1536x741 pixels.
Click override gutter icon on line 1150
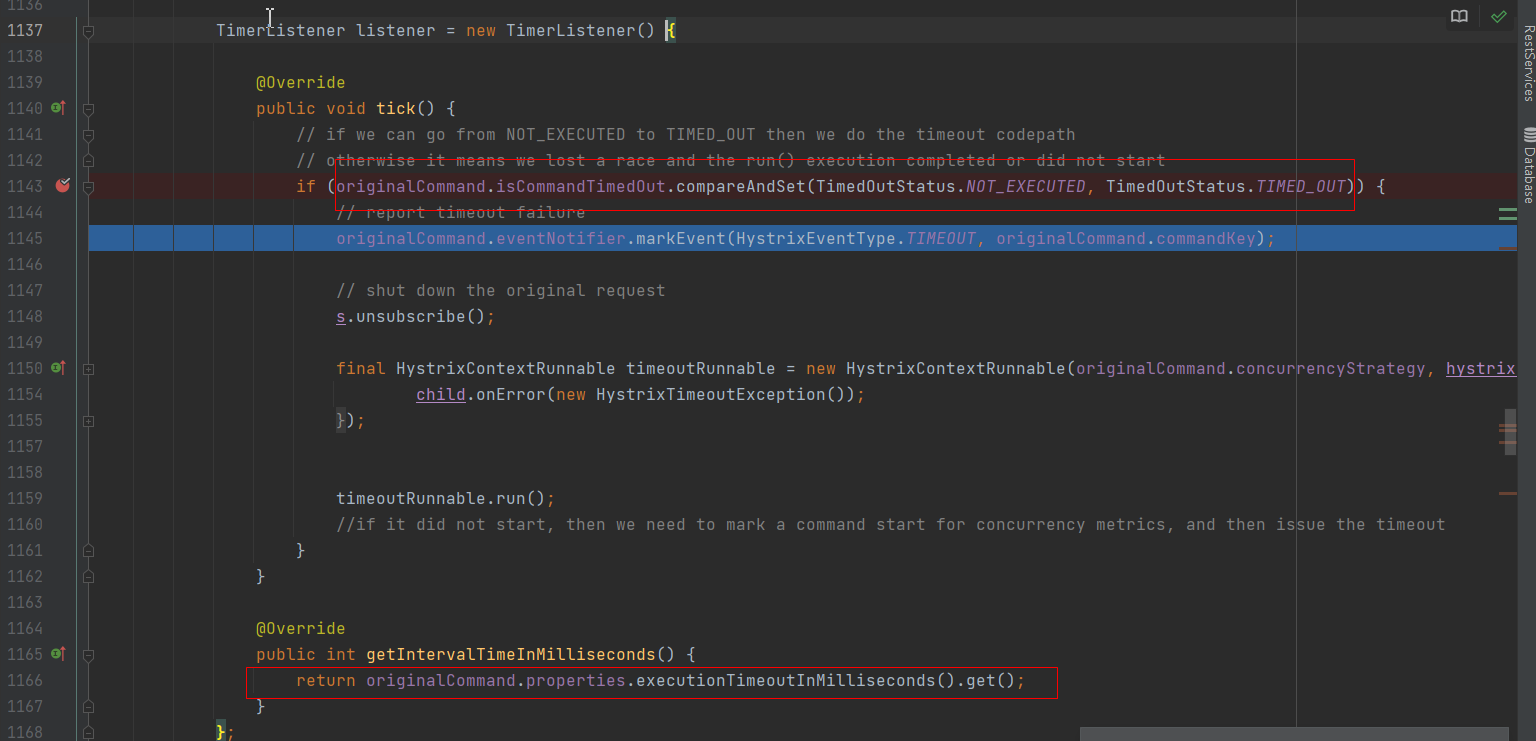[58, 368]
